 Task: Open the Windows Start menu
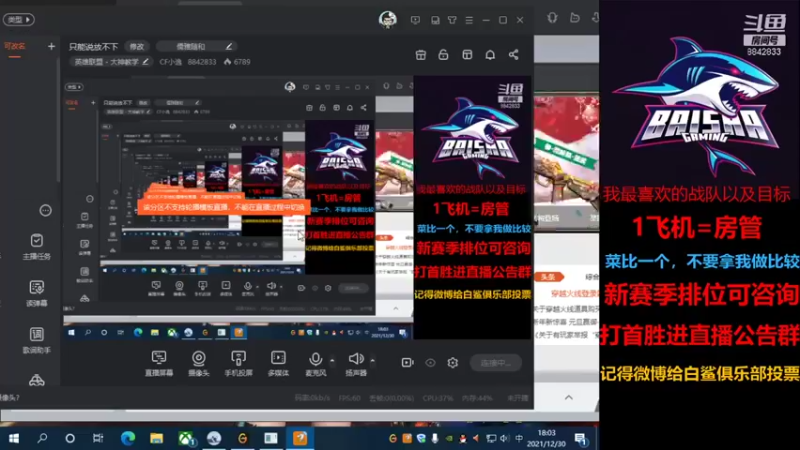pos(14,438)
